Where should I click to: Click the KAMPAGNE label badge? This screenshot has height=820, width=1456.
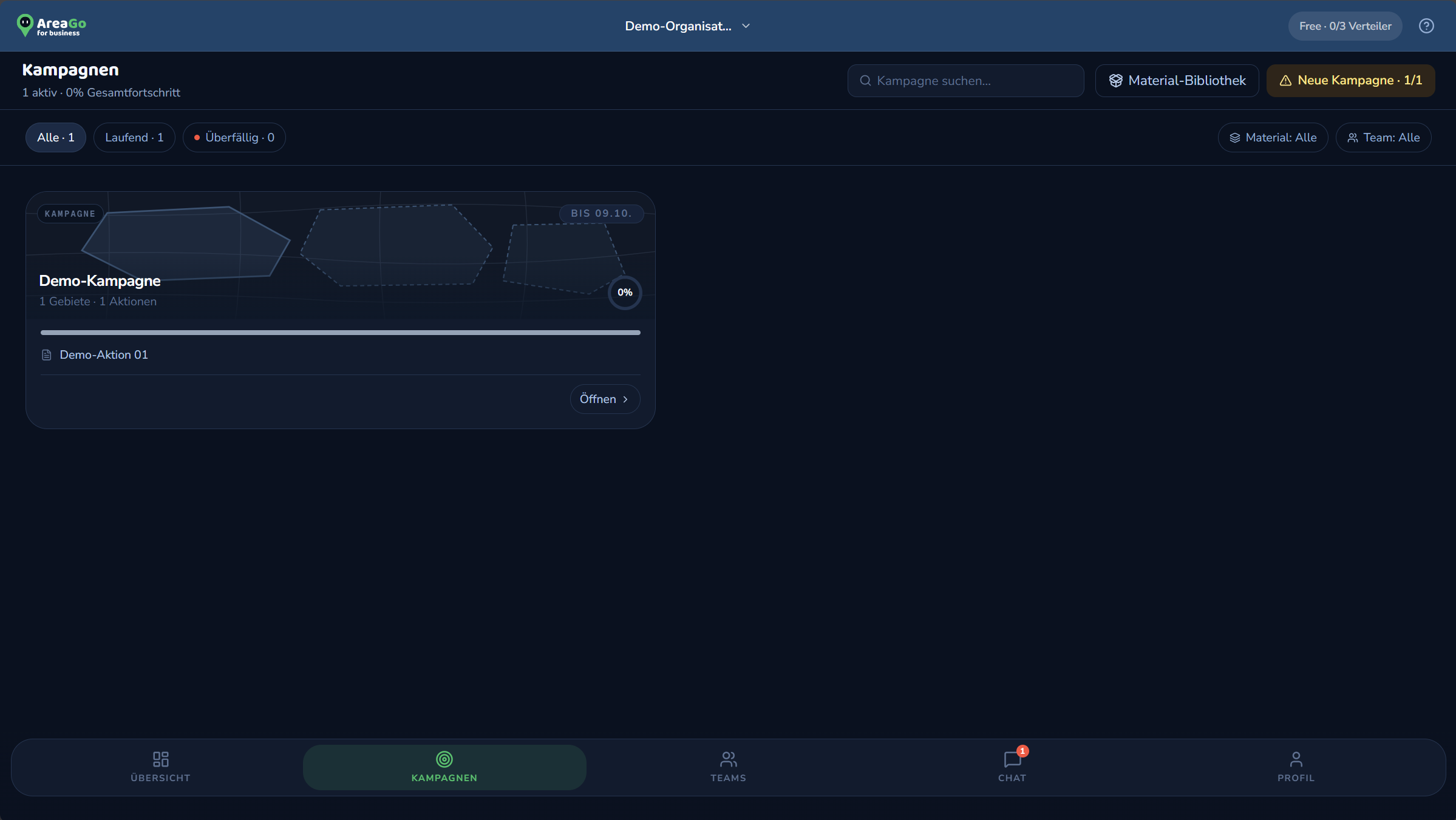coord(70,214)
